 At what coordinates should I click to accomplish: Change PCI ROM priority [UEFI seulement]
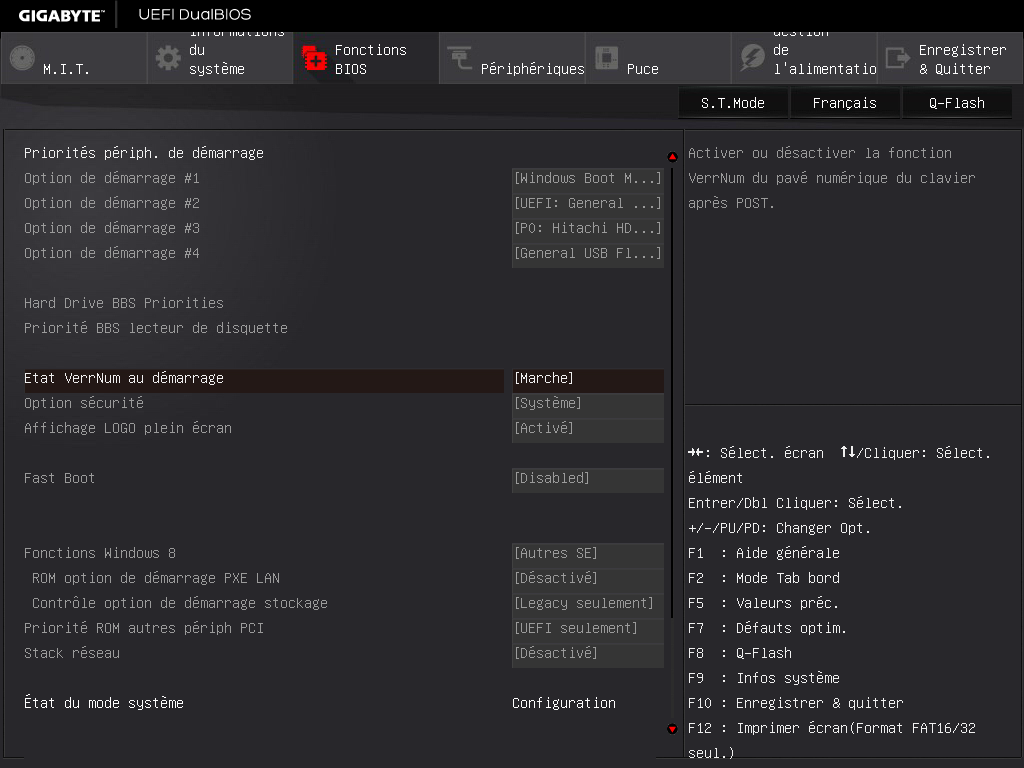coord(588,628)
